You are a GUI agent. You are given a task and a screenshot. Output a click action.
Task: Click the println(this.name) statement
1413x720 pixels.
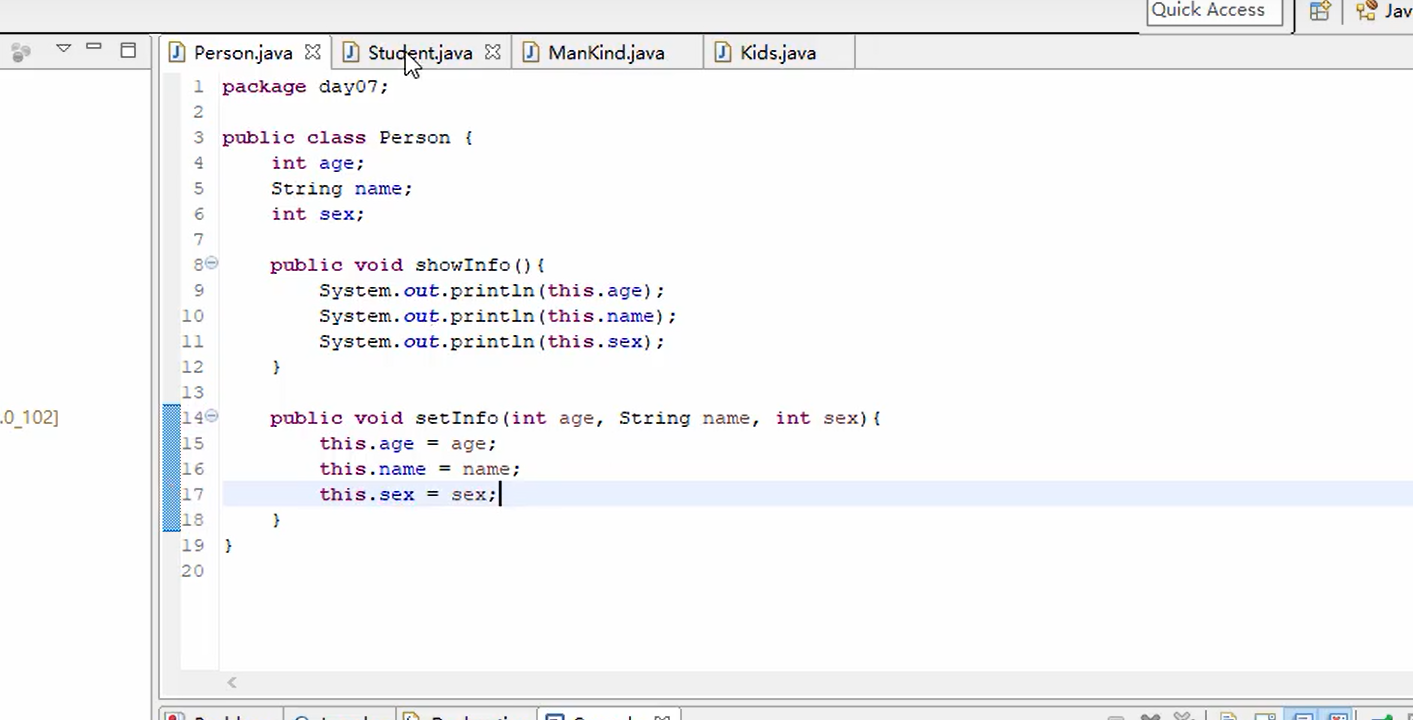tap(498, 316)
